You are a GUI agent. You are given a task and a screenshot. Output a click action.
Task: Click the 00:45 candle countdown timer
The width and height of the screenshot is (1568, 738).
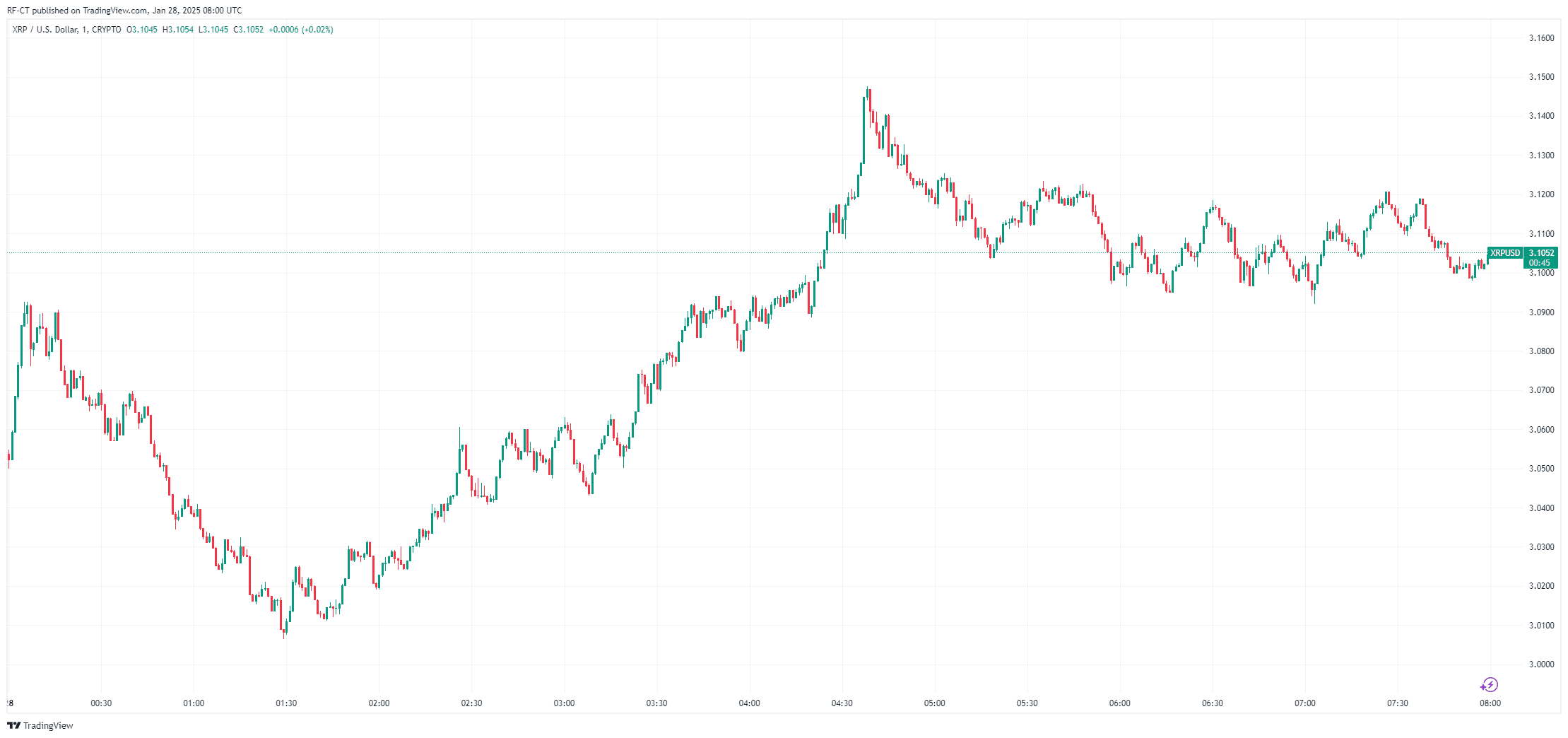pyautogui.click(x=1540, y=263)
